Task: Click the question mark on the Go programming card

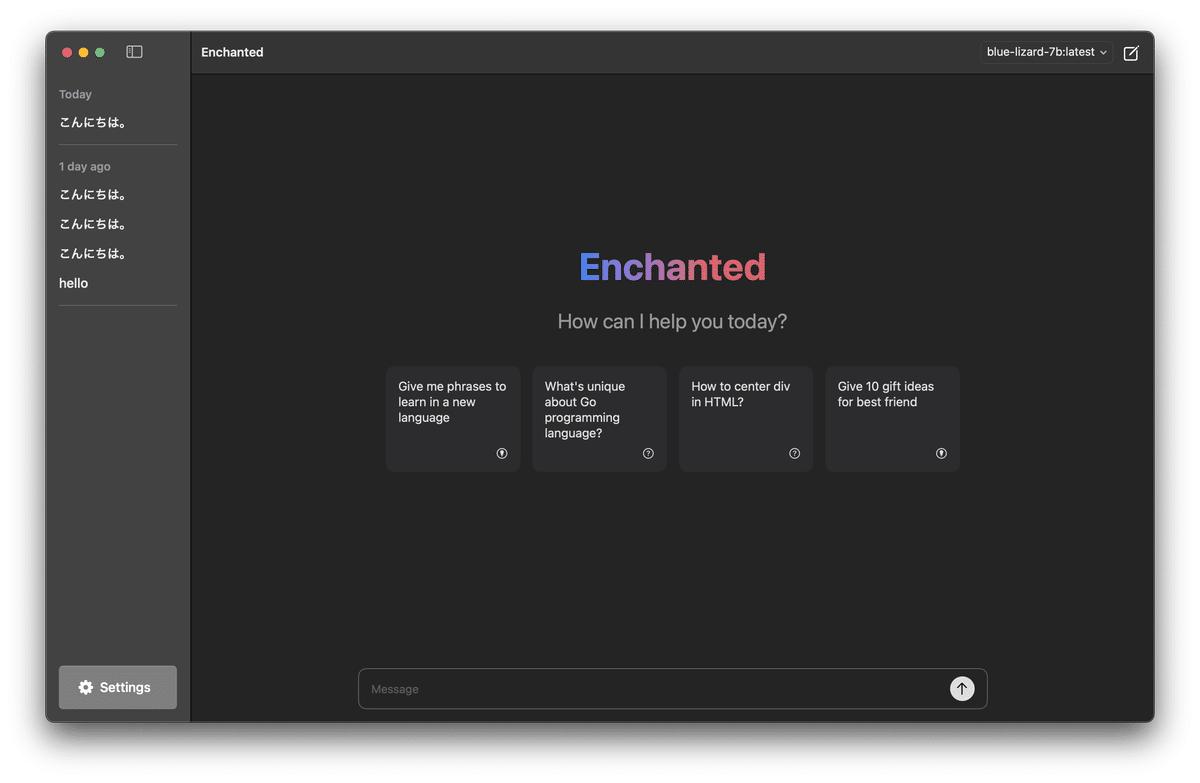Action: (x=648, y=453)
